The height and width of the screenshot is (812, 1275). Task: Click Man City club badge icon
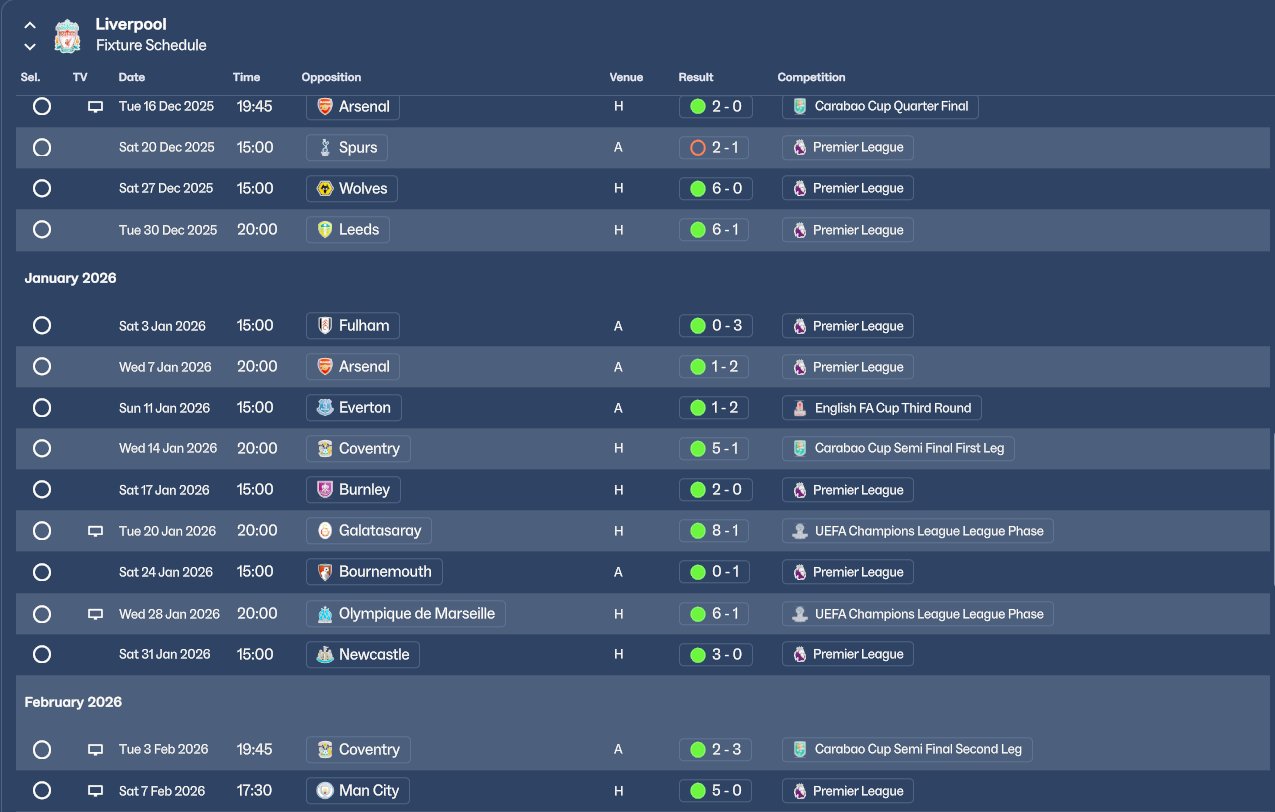324,790
